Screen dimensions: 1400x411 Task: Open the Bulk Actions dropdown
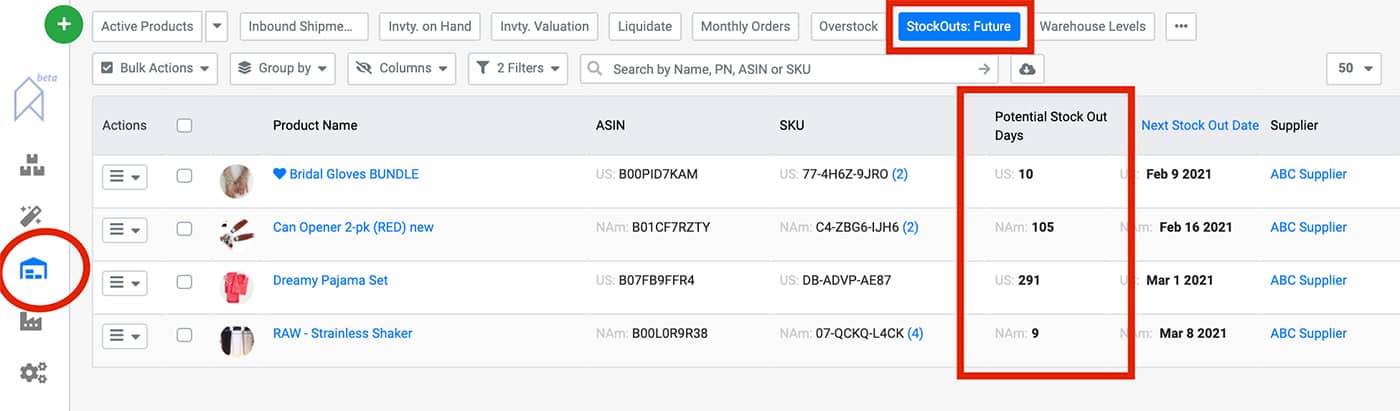[155, 69]
